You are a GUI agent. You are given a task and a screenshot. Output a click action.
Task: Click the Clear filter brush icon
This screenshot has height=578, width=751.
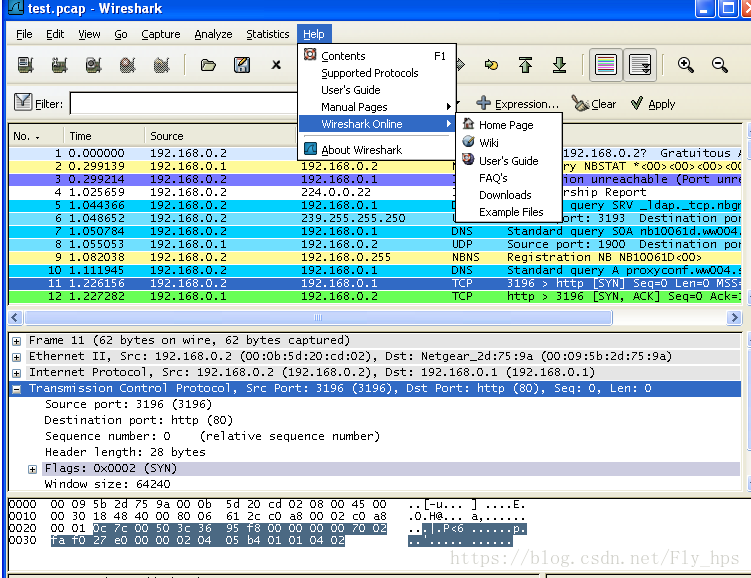[x=580, y=103]
